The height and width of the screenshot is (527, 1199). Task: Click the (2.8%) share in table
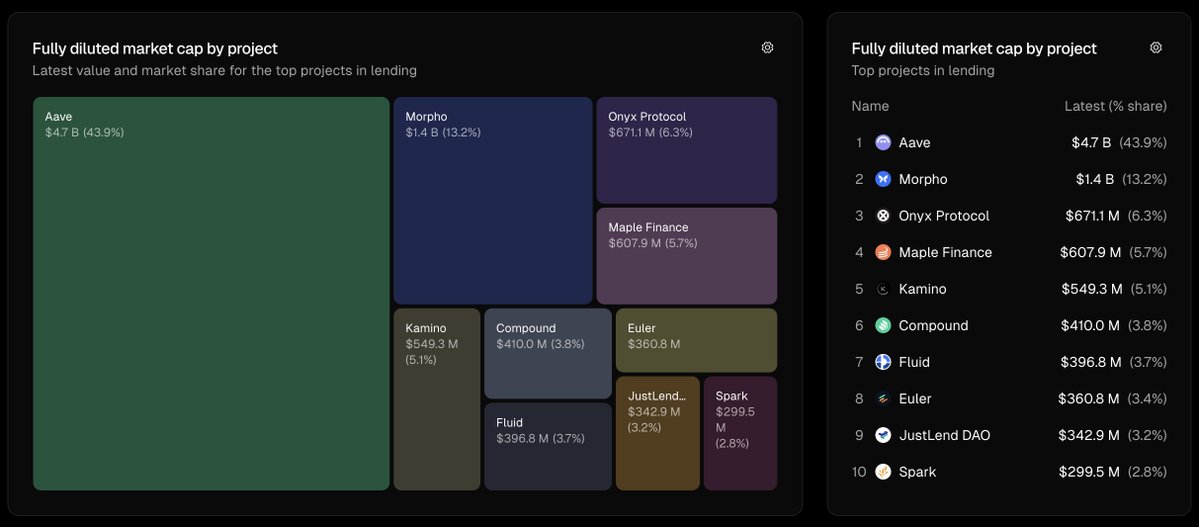(x=1146, y=472)
